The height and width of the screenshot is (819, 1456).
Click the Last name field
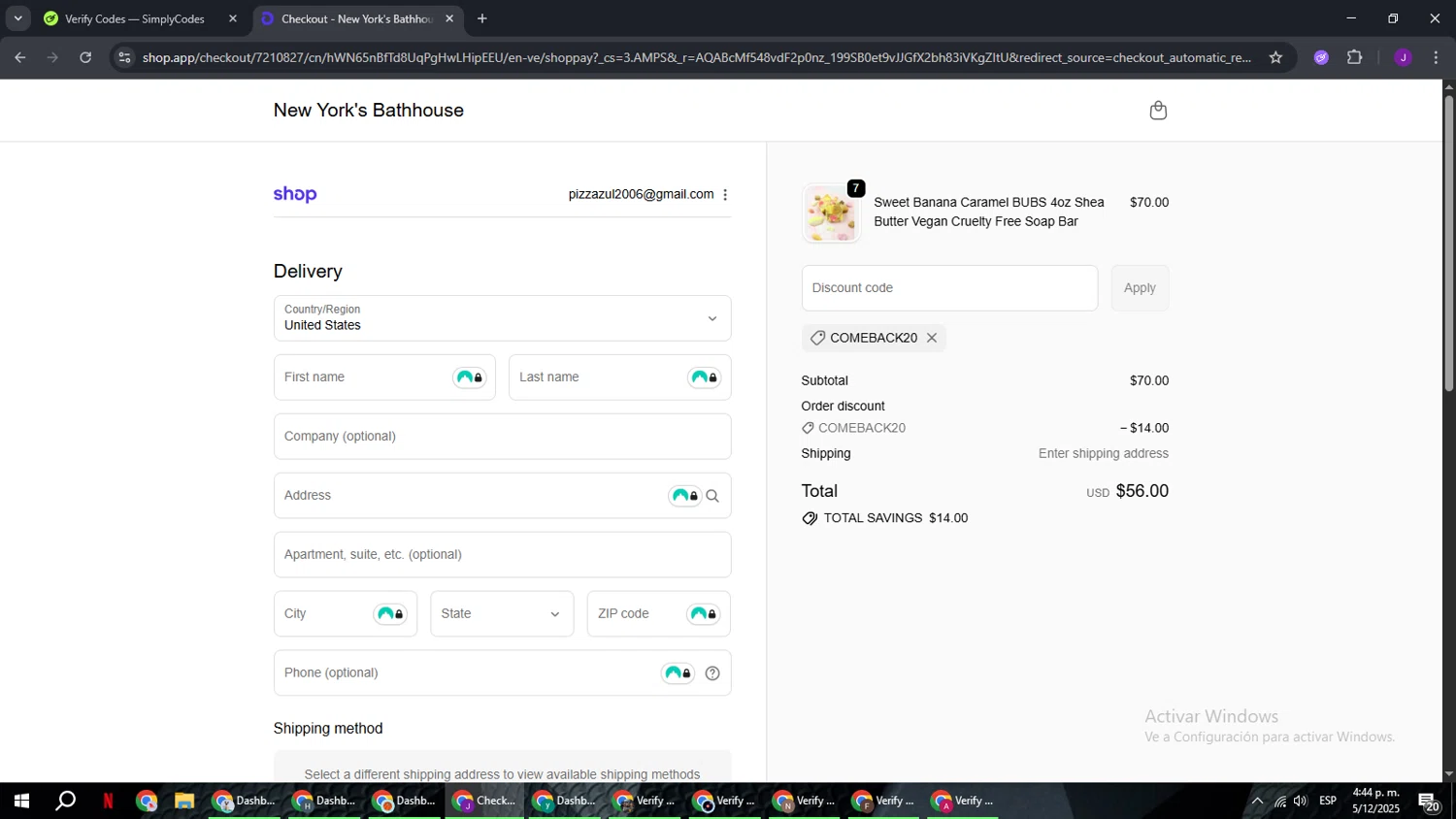[619, 377]
